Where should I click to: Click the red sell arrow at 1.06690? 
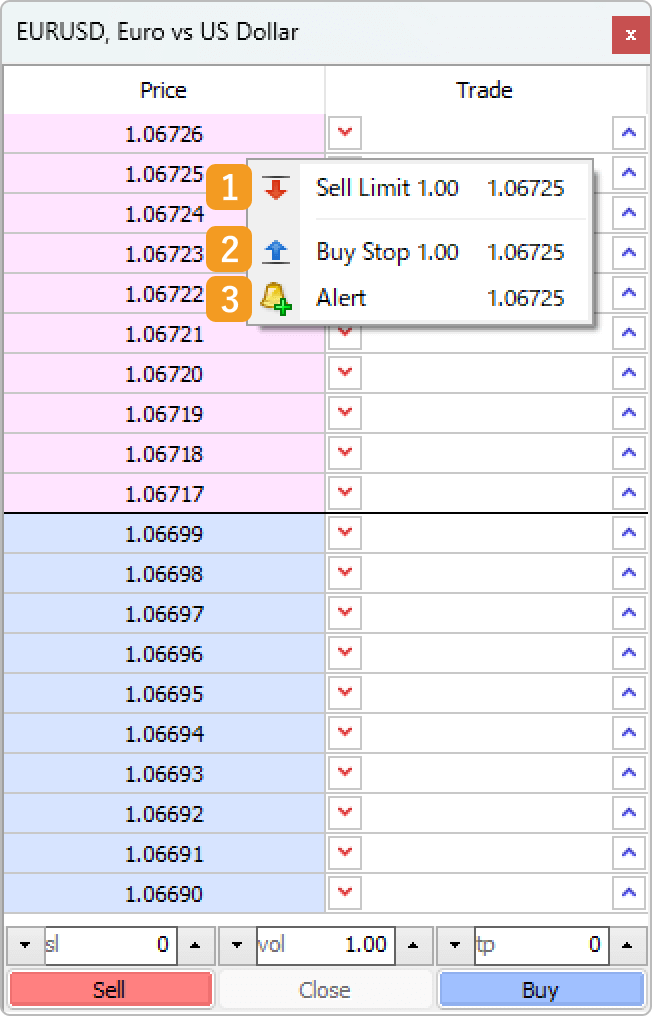pos(345,893)
